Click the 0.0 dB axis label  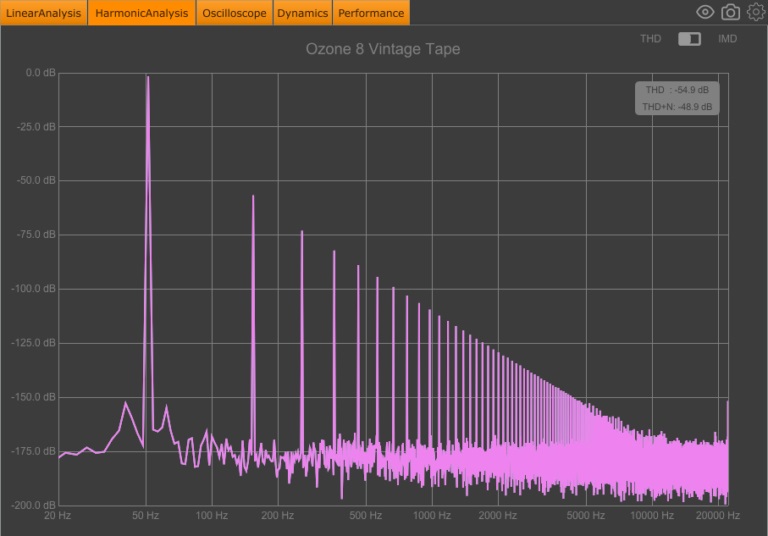[41, 73]
